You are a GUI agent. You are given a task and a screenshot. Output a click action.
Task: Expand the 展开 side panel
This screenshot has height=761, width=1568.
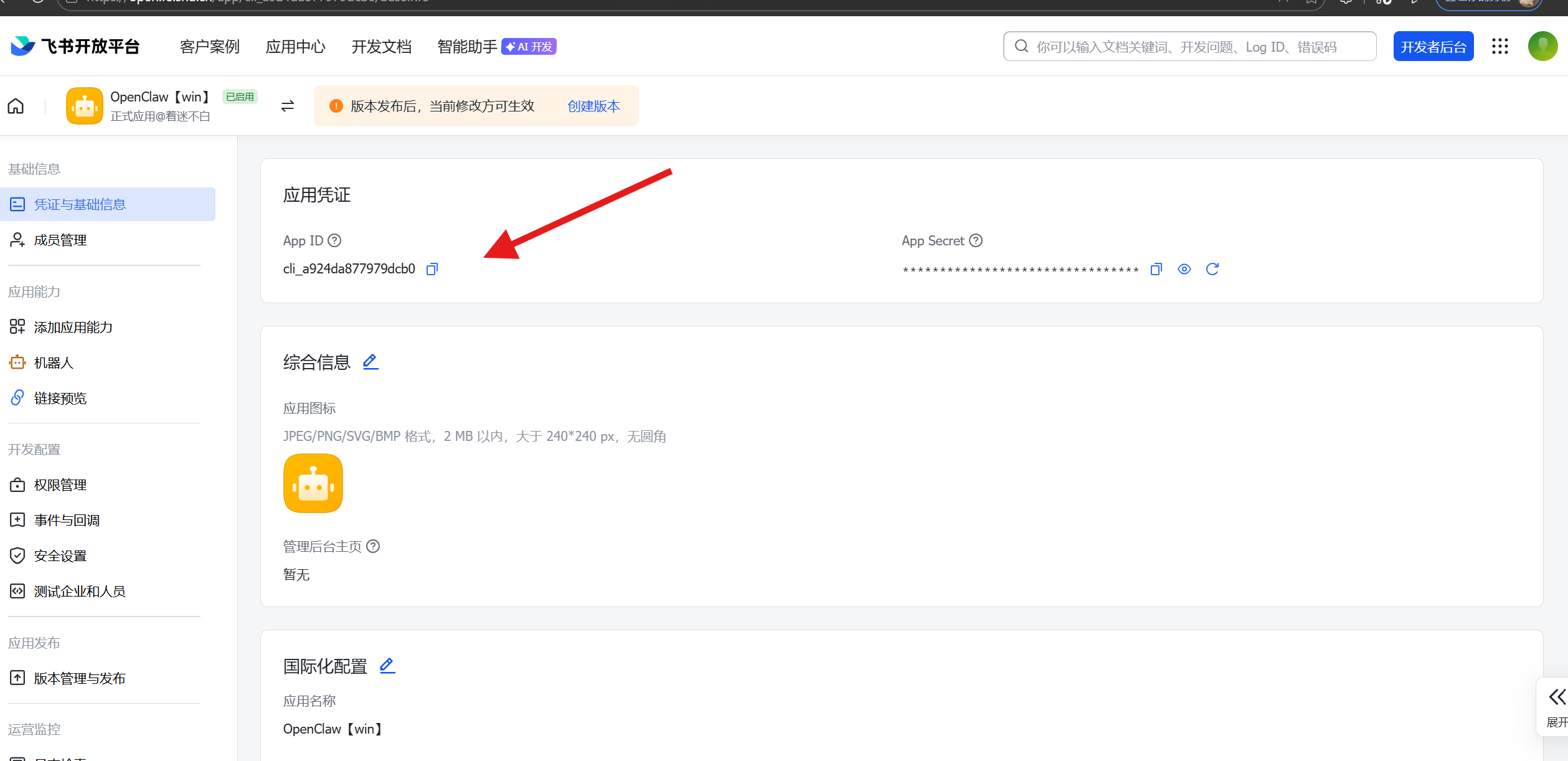pos(1556,707)
